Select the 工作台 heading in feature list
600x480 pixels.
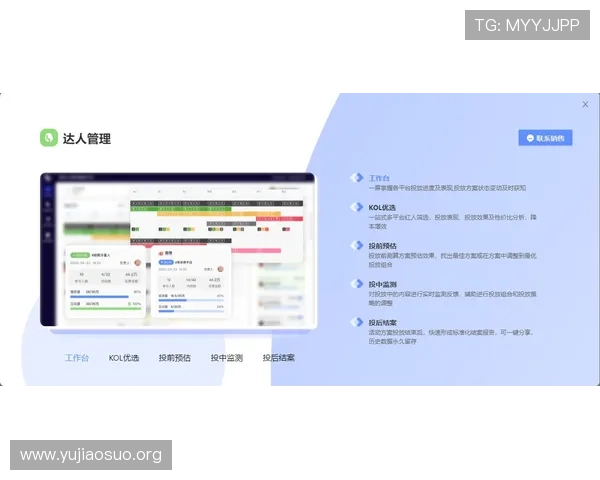click(x=379, y=178)
